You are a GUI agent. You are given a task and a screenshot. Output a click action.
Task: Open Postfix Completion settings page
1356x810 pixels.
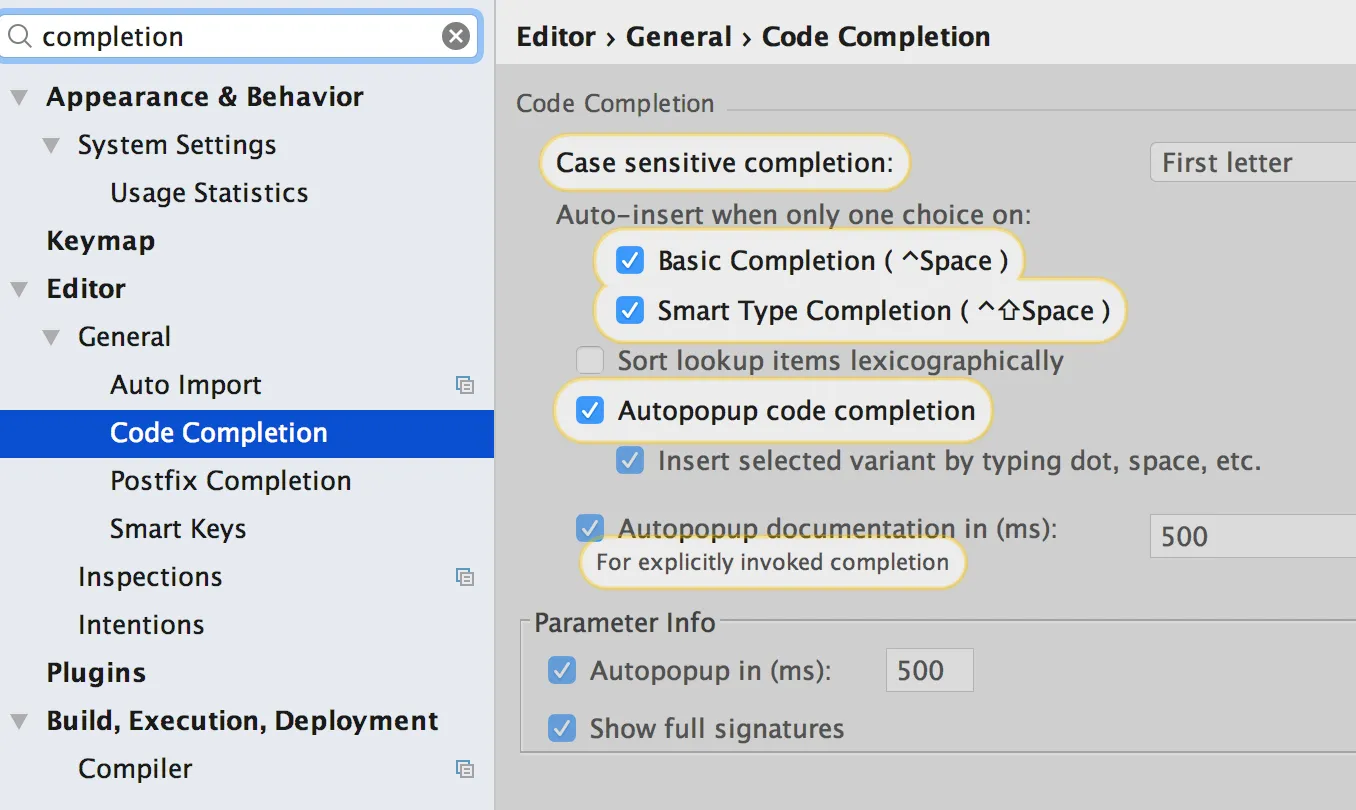pos(230,481)
